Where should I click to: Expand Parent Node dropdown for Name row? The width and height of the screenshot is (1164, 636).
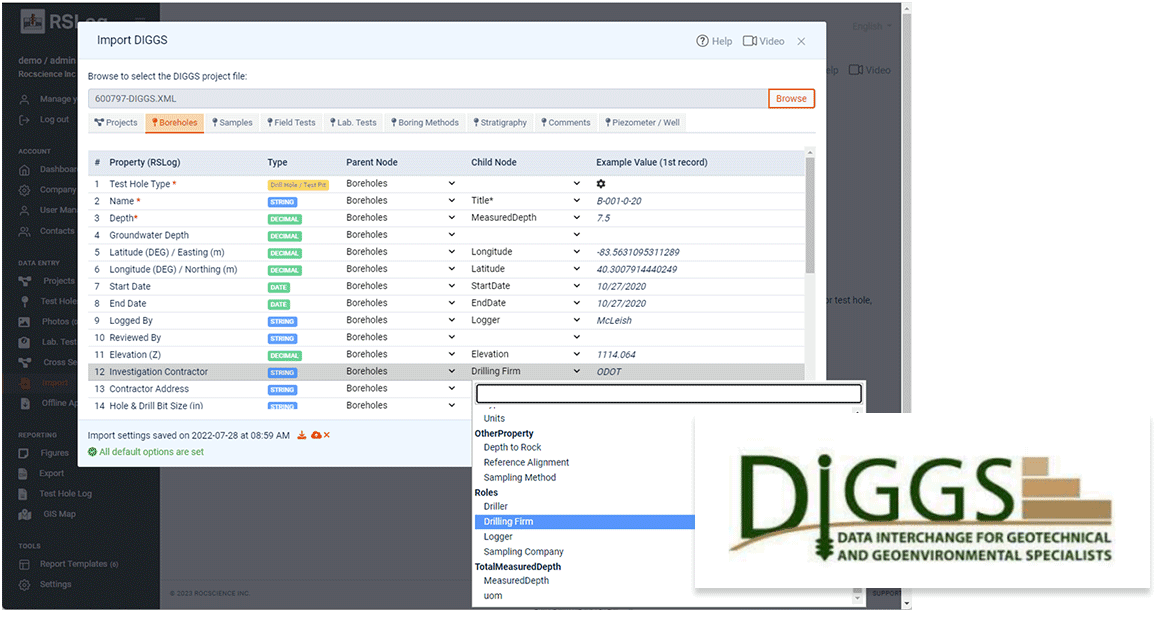(x=451, y=201)
